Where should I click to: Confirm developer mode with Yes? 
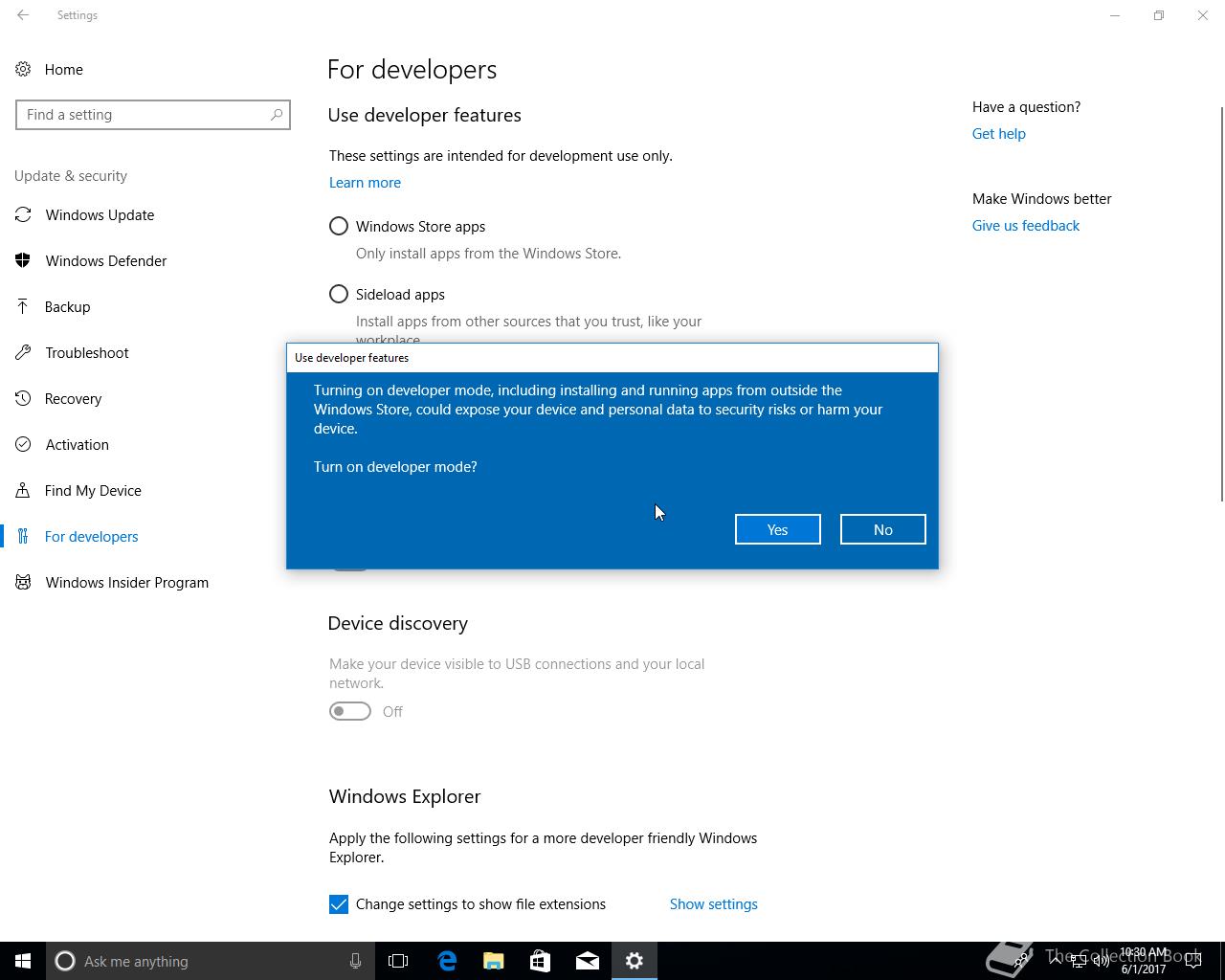point(778,529)
